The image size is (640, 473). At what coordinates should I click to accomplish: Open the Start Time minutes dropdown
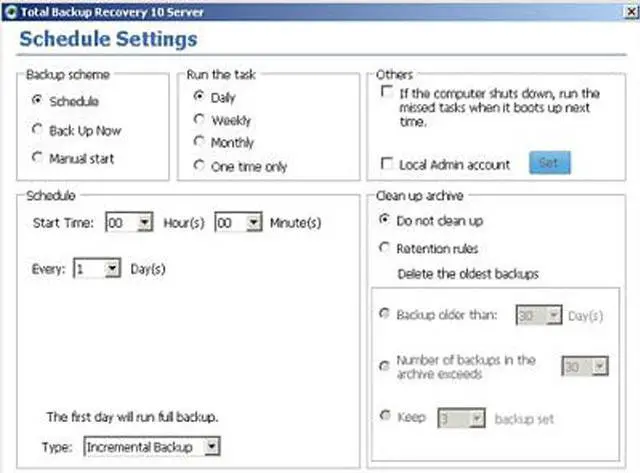pyautogui.click(x=252, y=223)
